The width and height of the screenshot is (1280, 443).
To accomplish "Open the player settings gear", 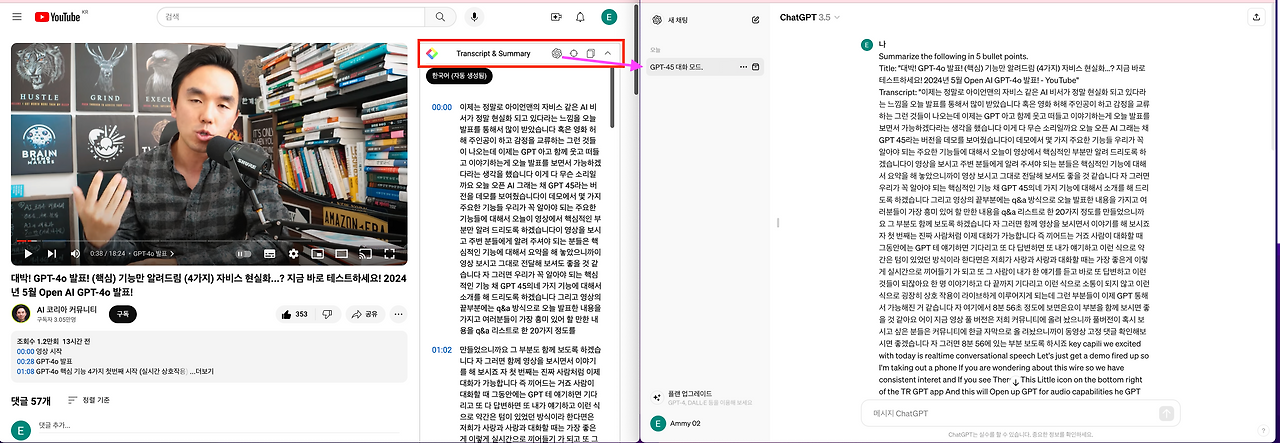I will pyautogui.click(x=294, y=254).
